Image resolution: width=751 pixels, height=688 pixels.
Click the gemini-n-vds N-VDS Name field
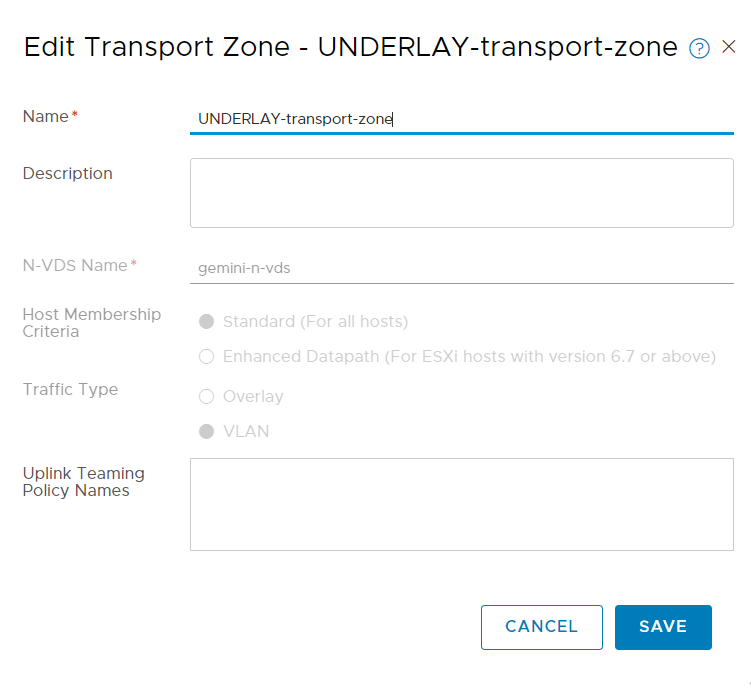[461, 267]
